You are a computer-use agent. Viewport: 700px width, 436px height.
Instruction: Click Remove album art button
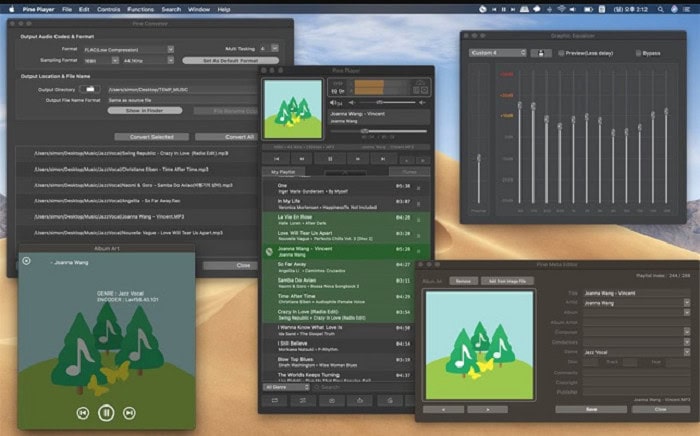click(463, 281)
